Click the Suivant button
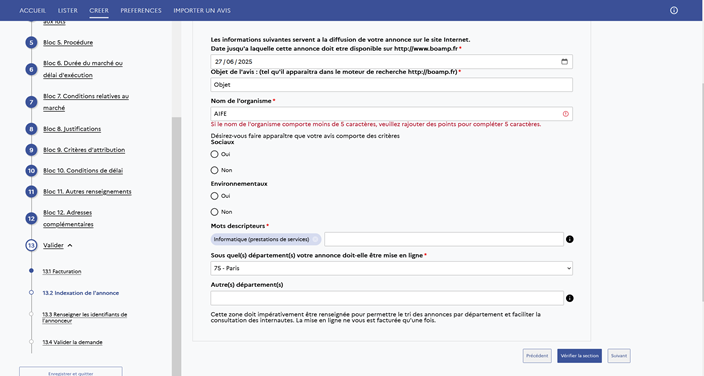 tap(619, 356)
